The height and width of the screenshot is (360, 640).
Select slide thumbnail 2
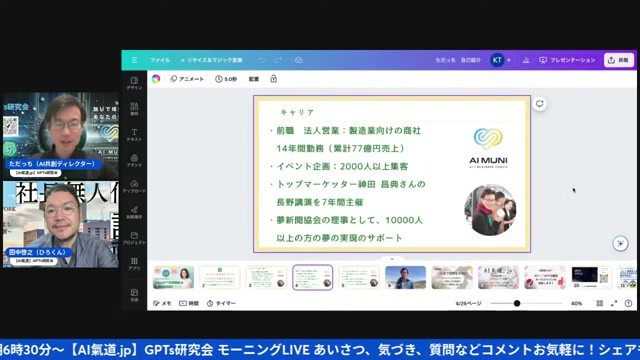(220, 278)
